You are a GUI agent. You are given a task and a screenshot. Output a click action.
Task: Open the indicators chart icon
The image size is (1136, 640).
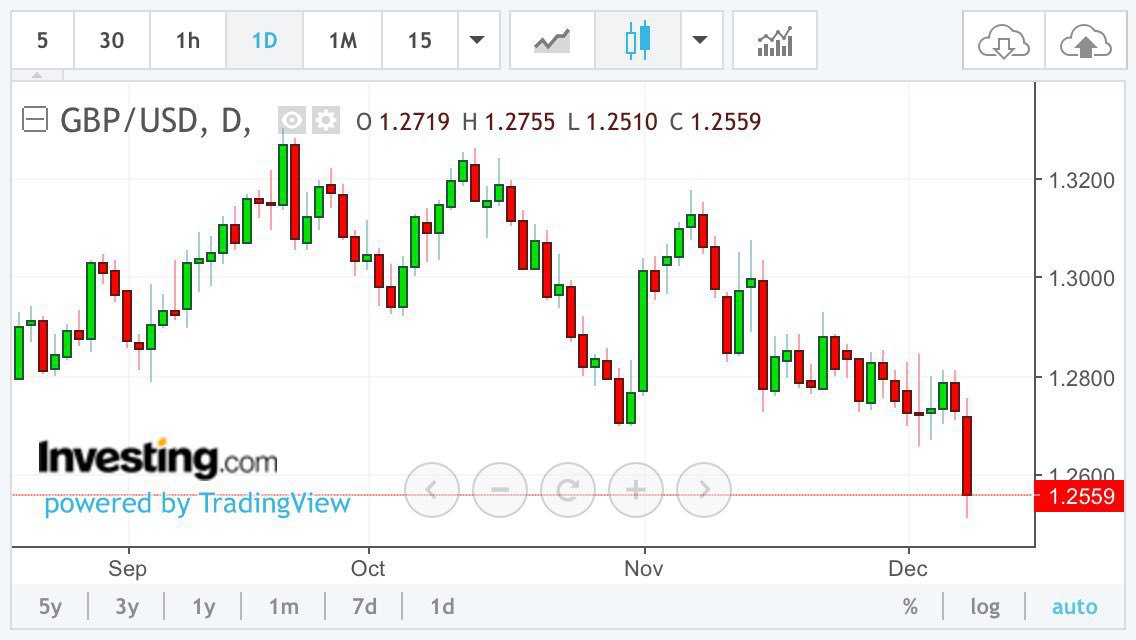click(x=775, y=41)
